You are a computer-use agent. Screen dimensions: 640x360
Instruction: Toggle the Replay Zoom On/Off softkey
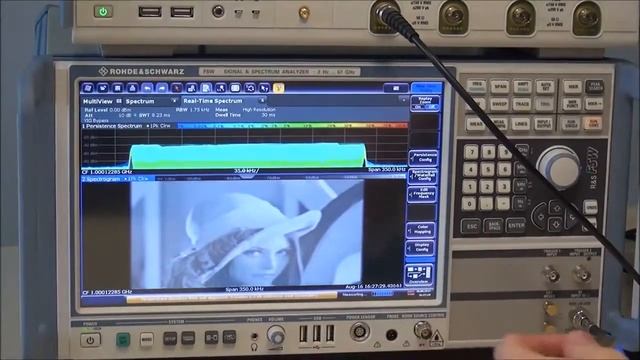click(x=425, y=103)
